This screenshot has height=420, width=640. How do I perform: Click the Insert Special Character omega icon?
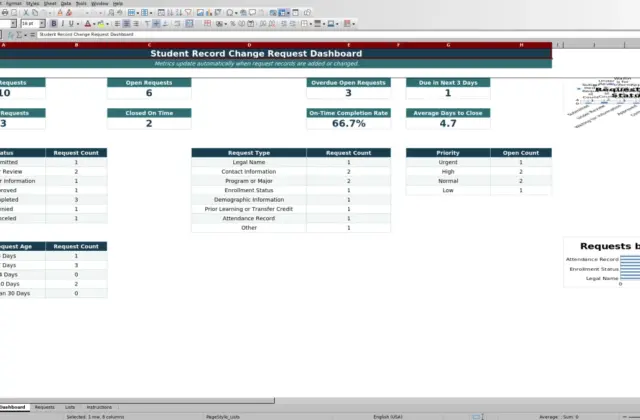point(230,13)
